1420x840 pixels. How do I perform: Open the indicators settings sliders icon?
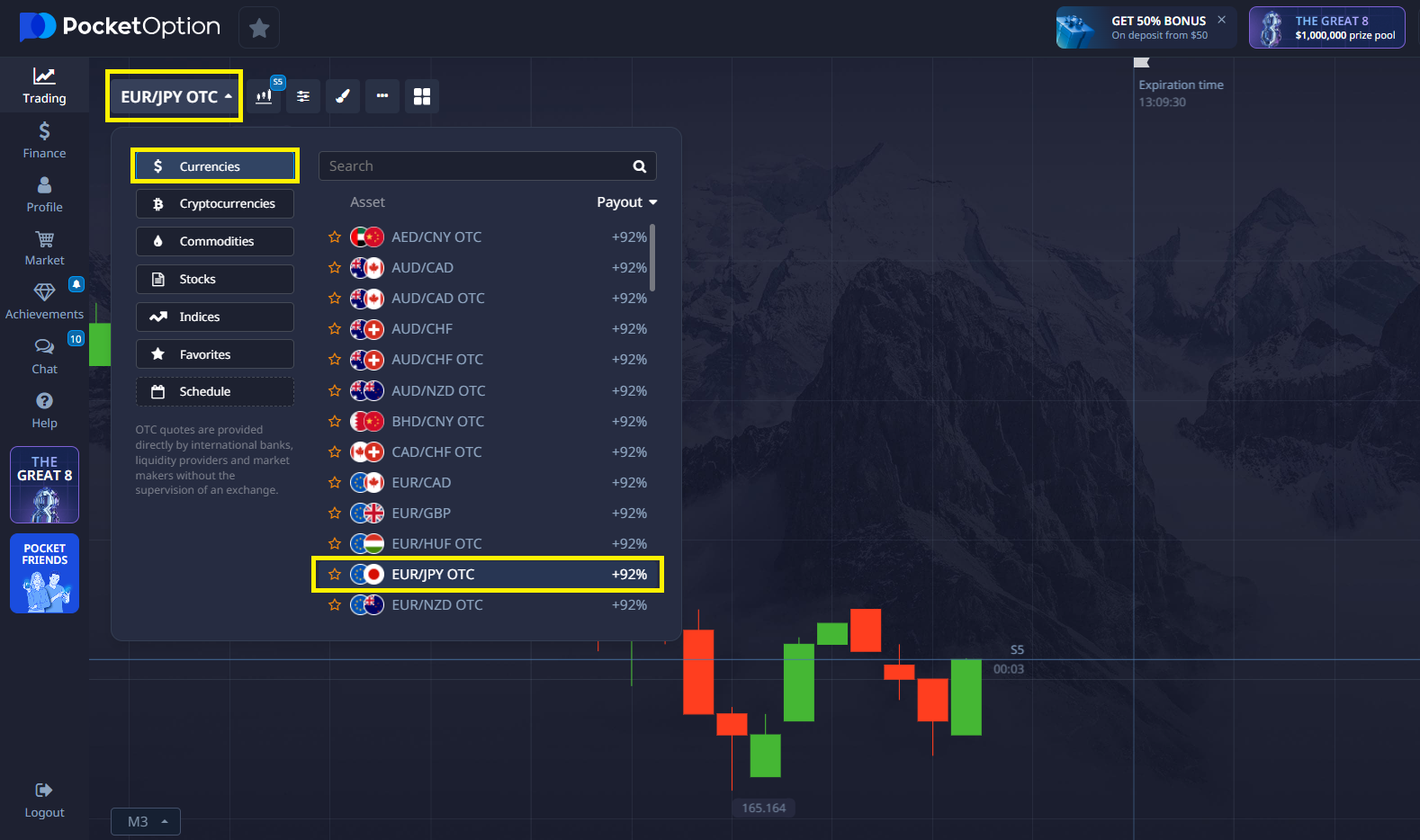click(x=303, y=96)
